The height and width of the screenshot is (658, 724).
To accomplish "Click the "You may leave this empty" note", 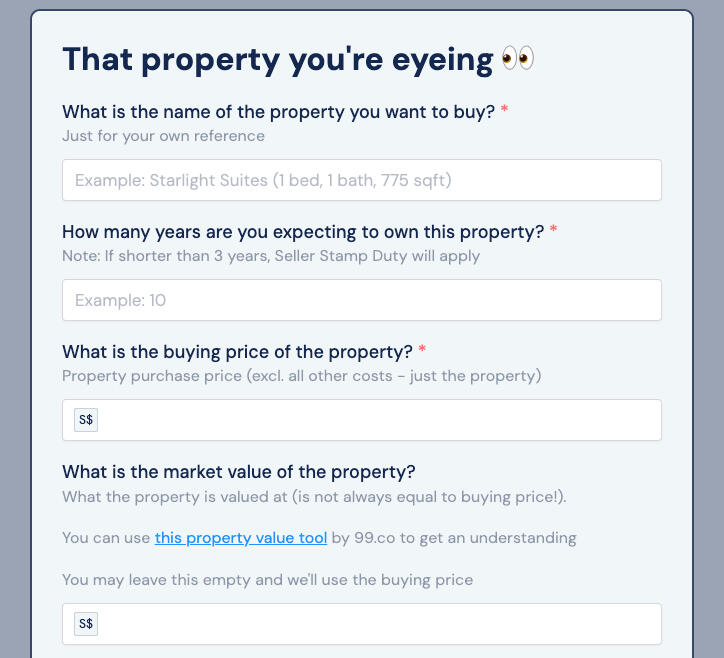I will 267,579.
